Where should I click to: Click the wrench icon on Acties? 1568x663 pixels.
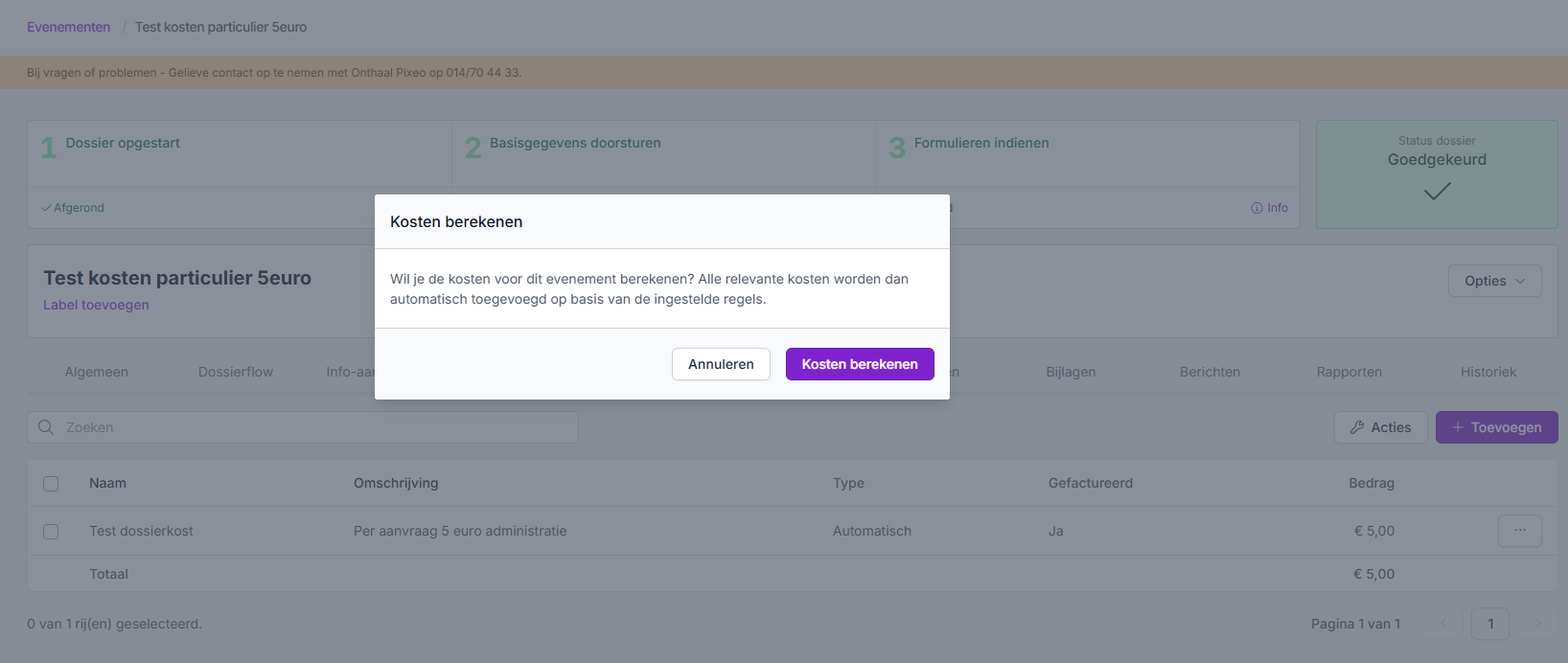click(x=1357, y=427)
